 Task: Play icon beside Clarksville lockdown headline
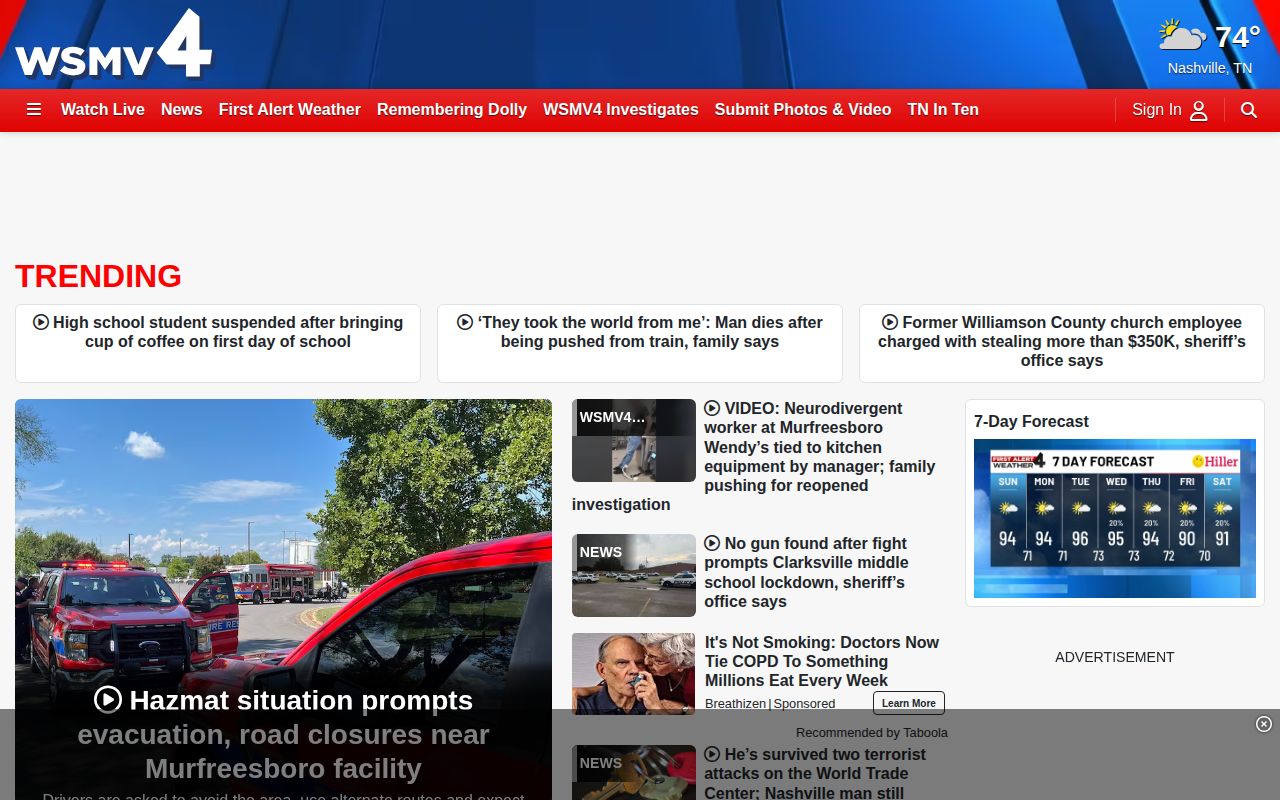712,543
